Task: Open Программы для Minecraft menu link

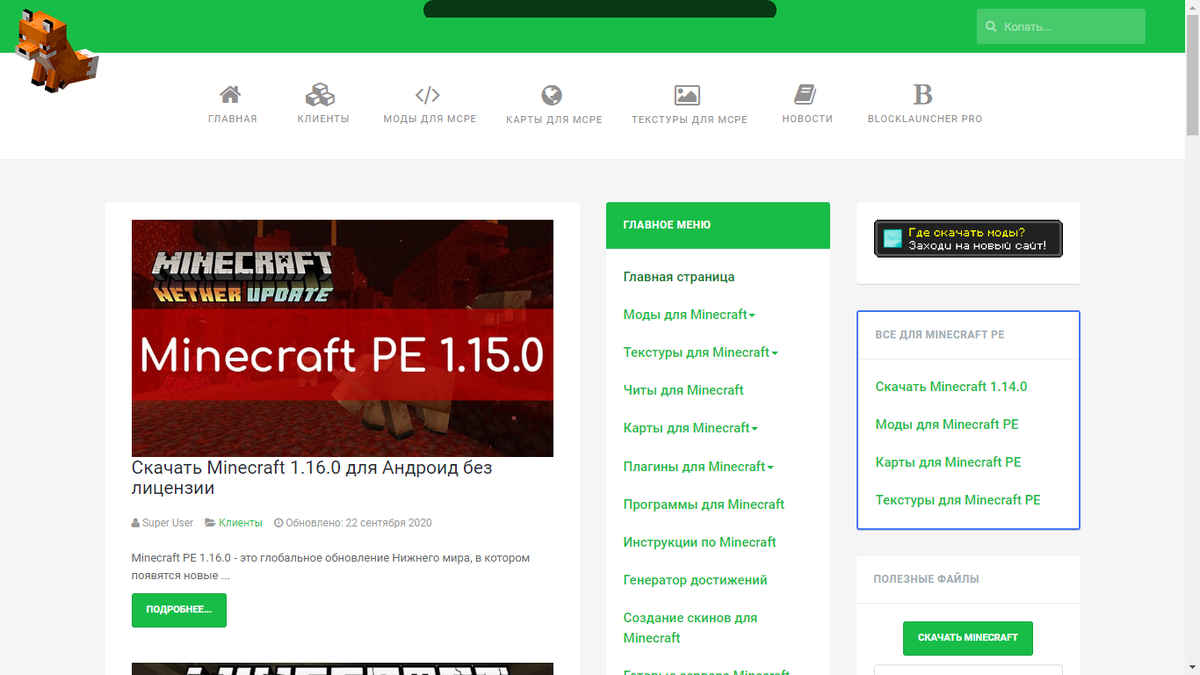Action: click(704, 504)
